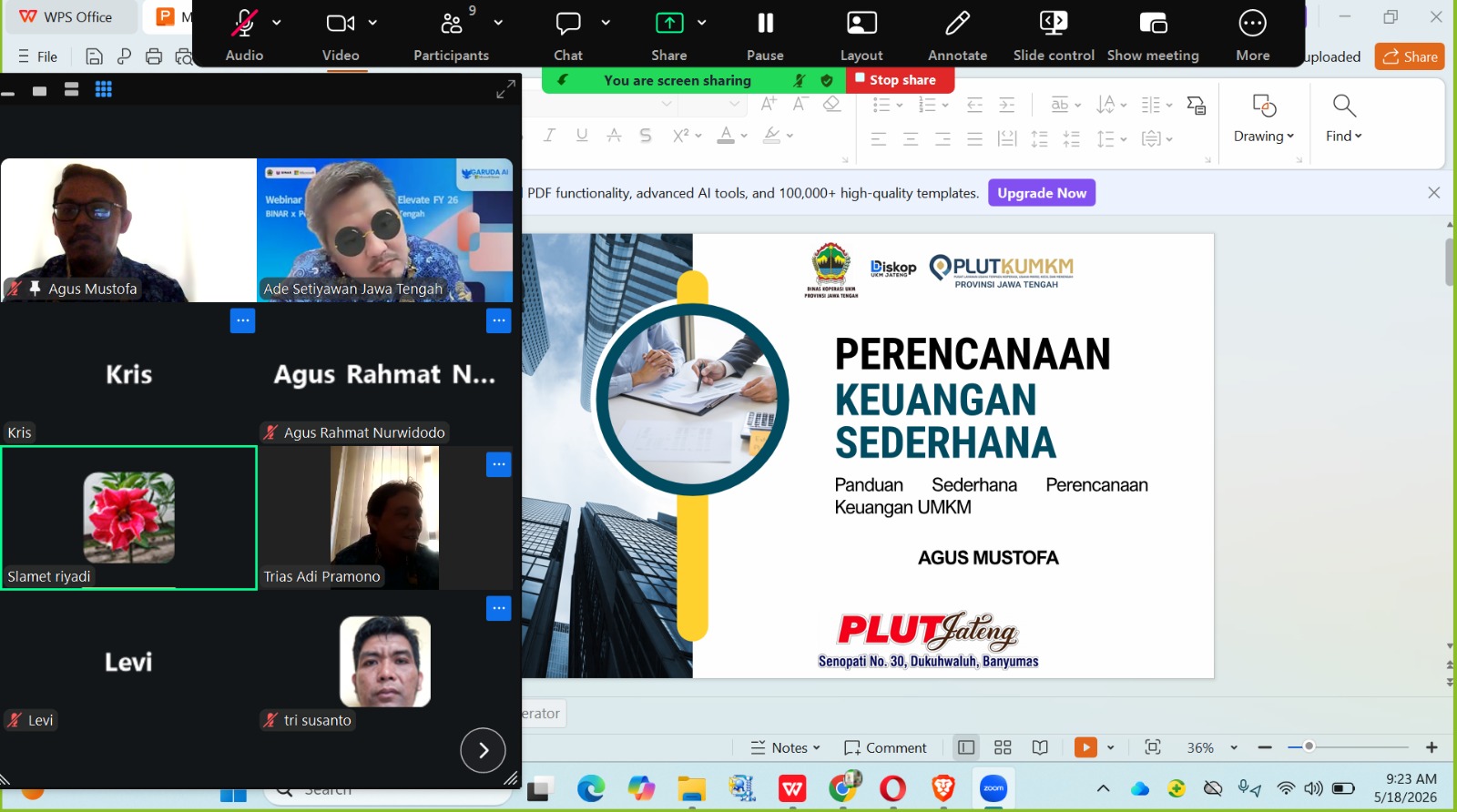Open Slide control in Zoom toolbar
Screen dimensions: 1457x812
pos(1054,35)
